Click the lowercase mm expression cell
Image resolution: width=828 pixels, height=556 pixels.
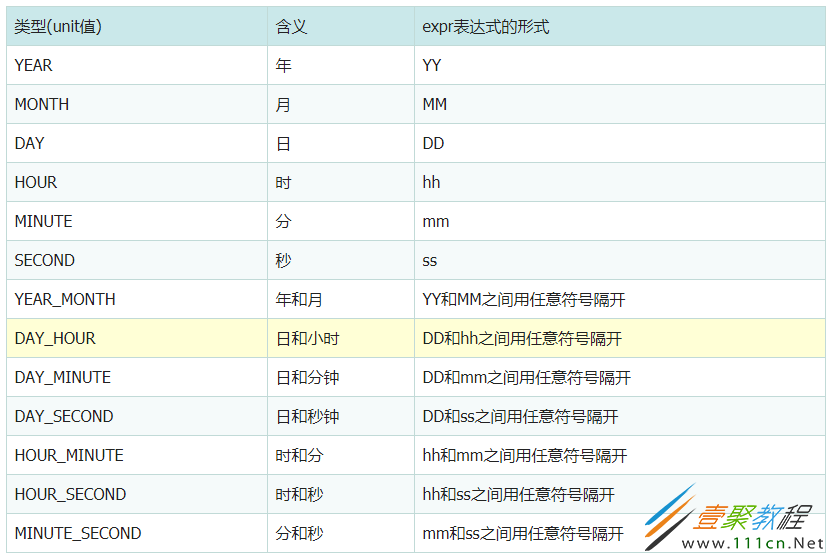[x=620, y=221]
